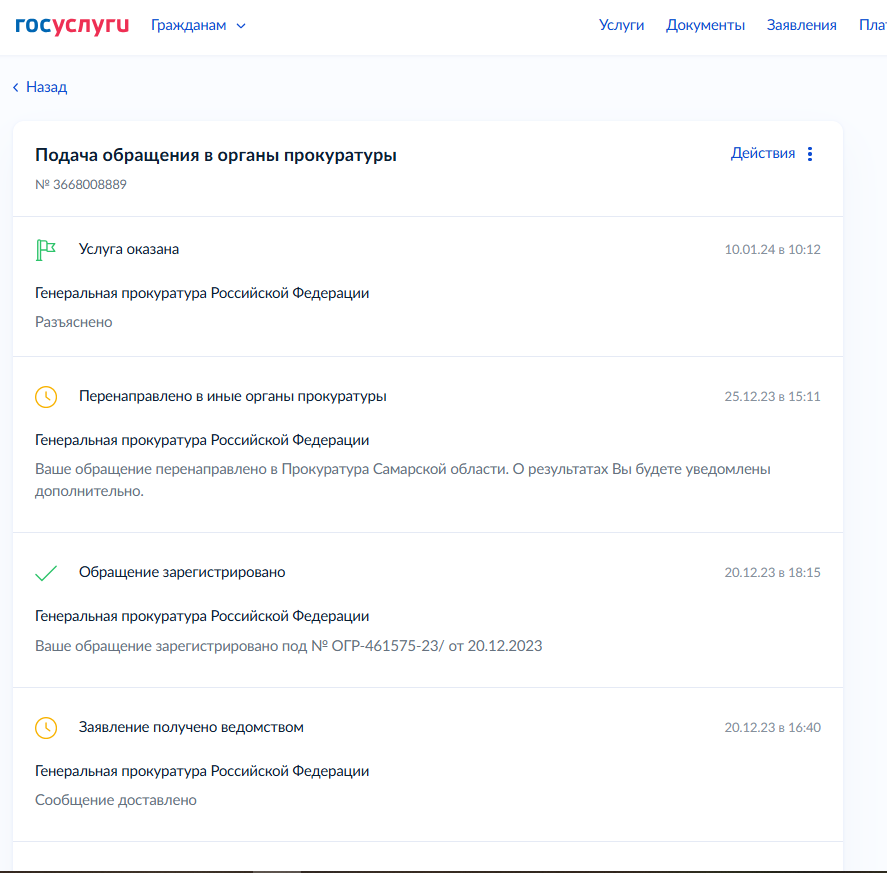
Task: Click the Перенаправлено в иные органы прокуратуры heading
Action: coord(232,396)
